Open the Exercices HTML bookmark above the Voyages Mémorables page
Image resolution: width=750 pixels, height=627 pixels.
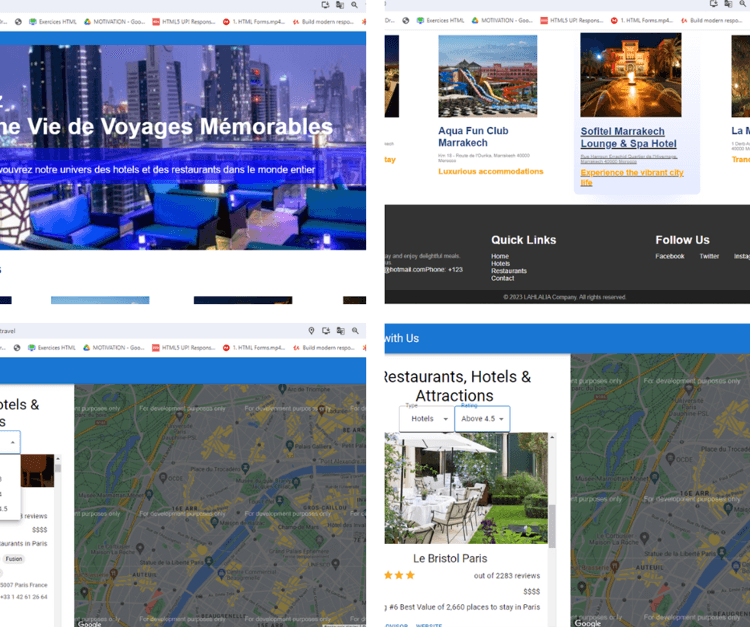(x=53, y=22)
